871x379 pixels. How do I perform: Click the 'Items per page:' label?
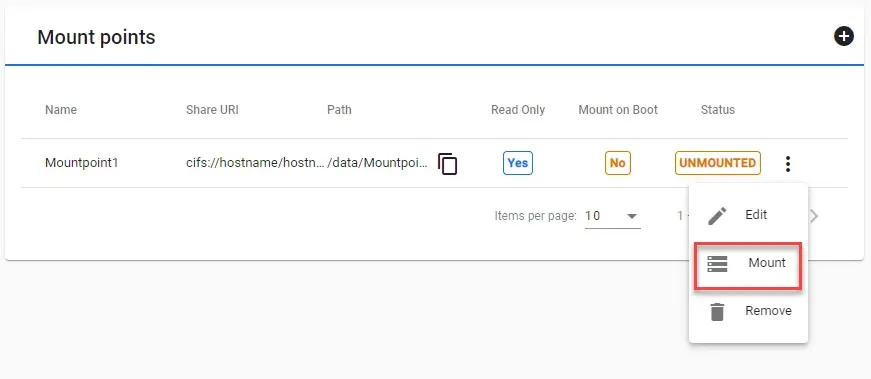pyautogui.click(x=535, y=216)
